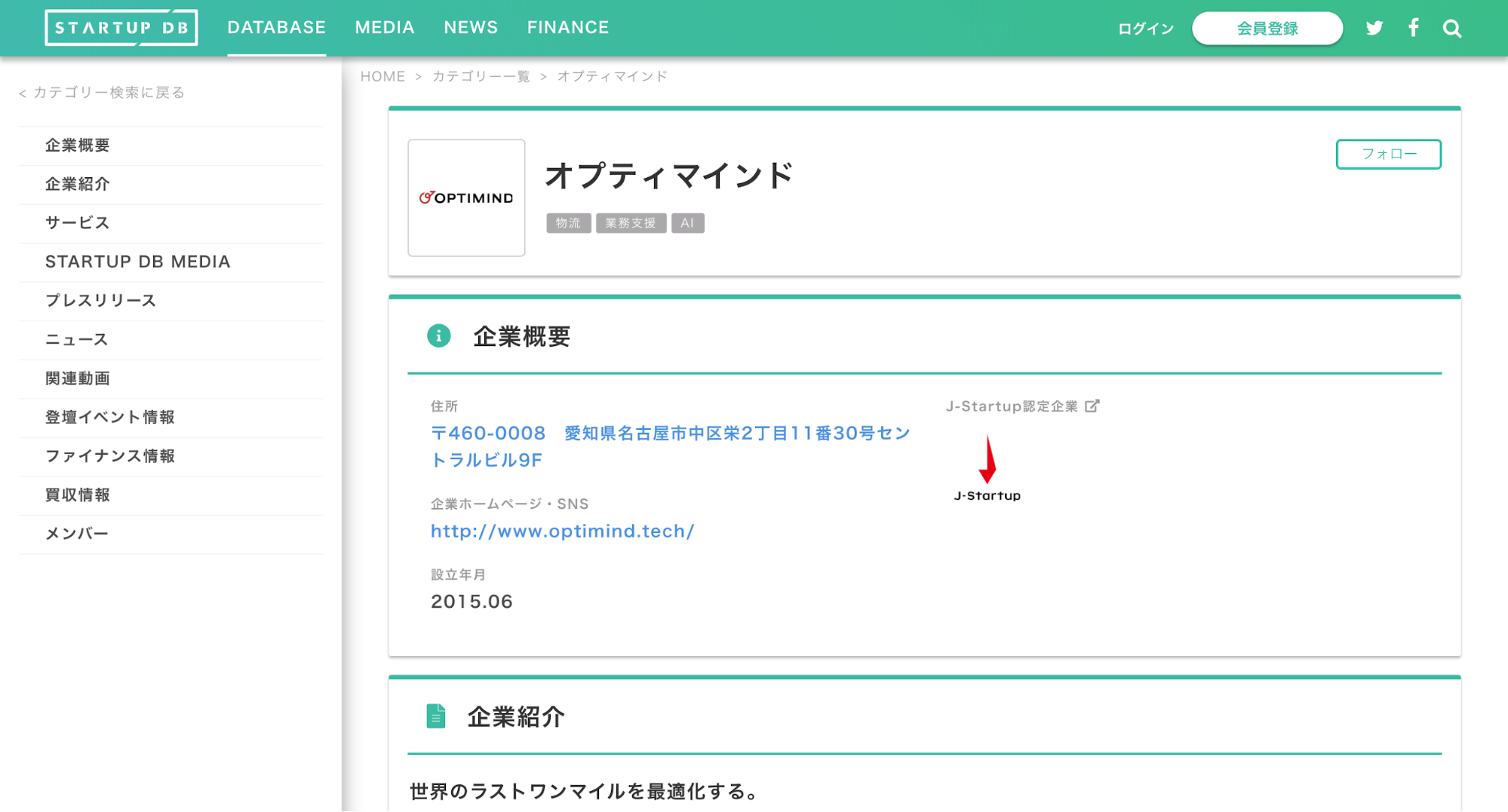Click the カテゴリー一覧 breadcrumb link
The height and width of the screenshot is (812, 1508).
point(481,76)
